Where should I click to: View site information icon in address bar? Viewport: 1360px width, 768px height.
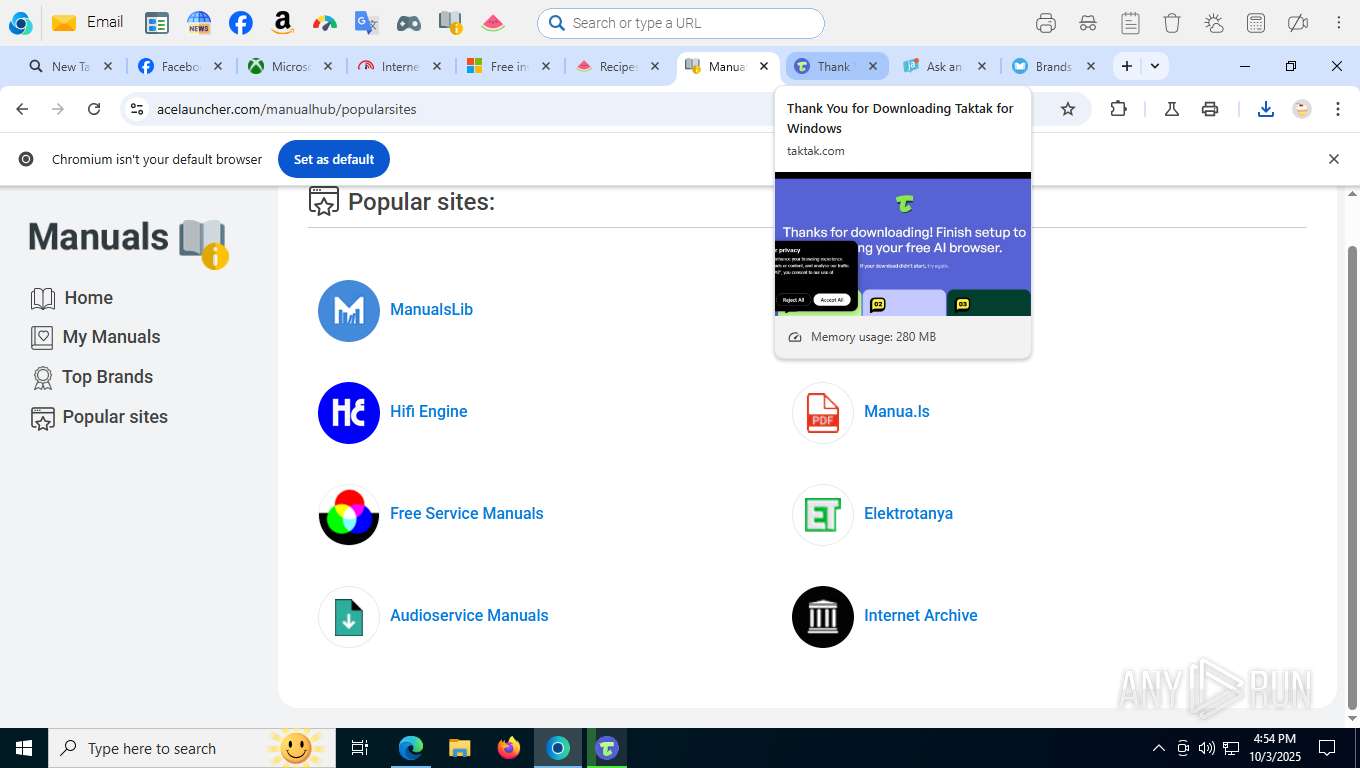(138, 109)
